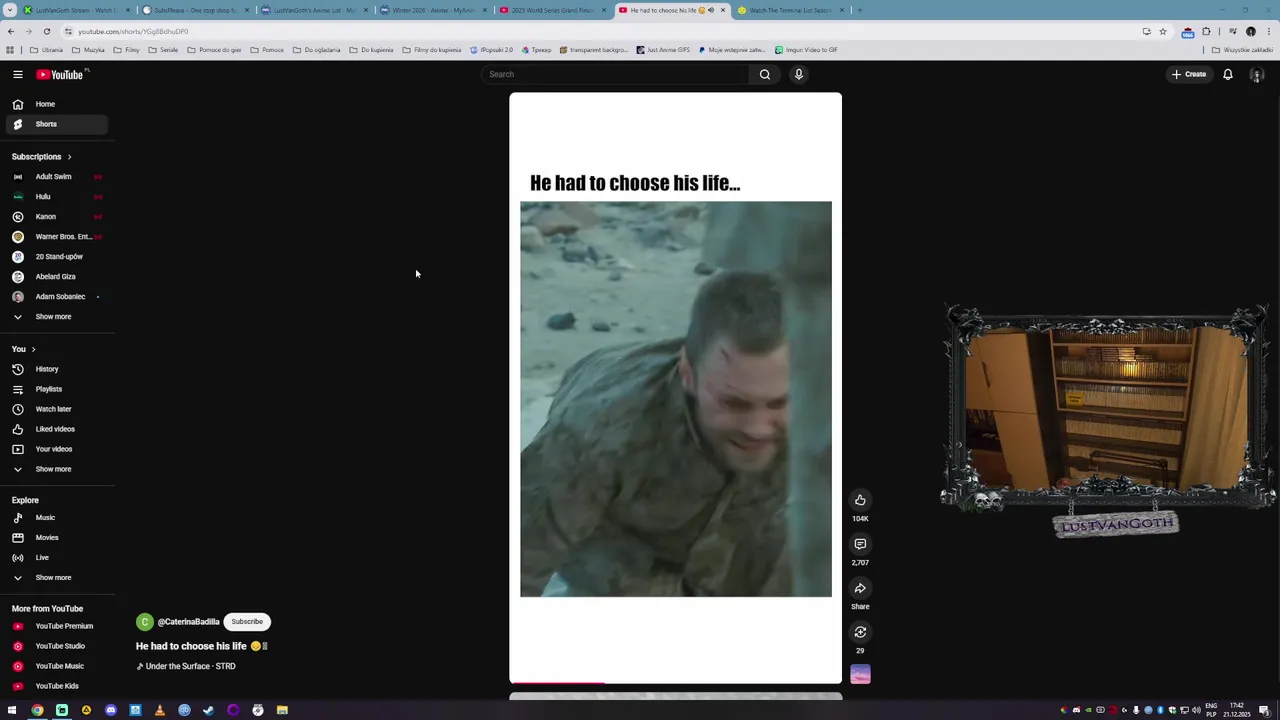
Task: Open the Filmy bookmarks folder
Action: pyautogui.click(x=127, y=50)
